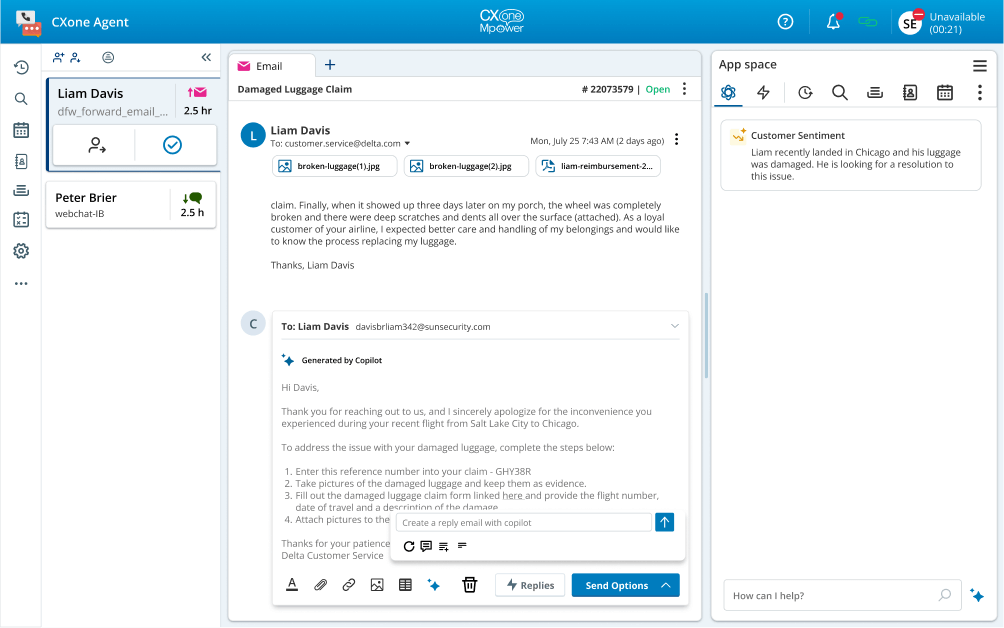Viewport: 1004px width, 628px height.
Task: Open the WEM checklist calendar icon in left sidebar
Action: tap(21, 220)
